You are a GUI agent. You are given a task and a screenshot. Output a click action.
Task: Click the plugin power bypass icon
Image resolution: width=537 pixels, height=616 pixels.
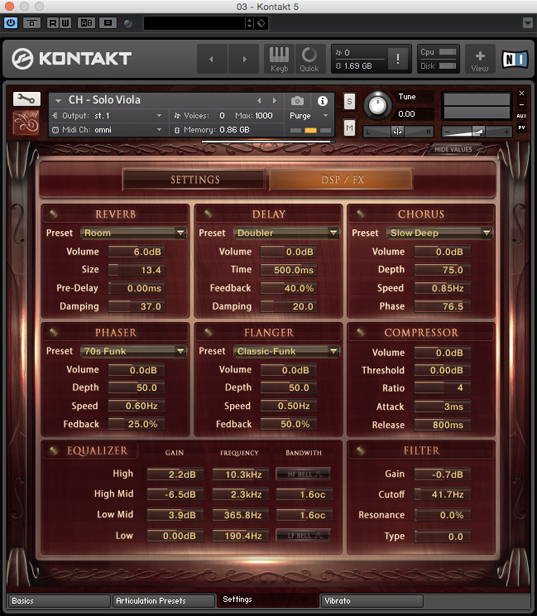coord(10,23)
